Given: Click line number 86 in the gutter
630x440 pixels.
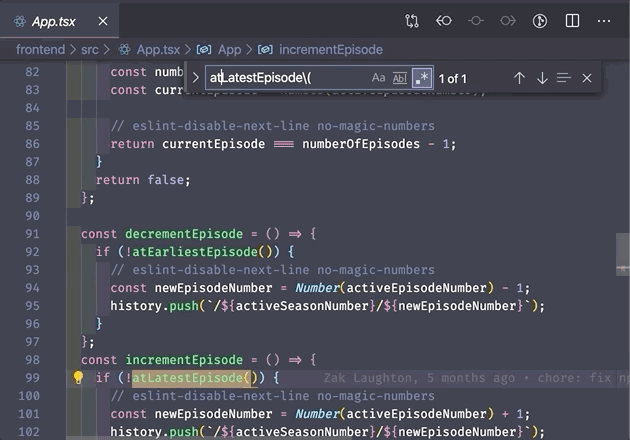Looking at the screenshot, I should (32, 144).
